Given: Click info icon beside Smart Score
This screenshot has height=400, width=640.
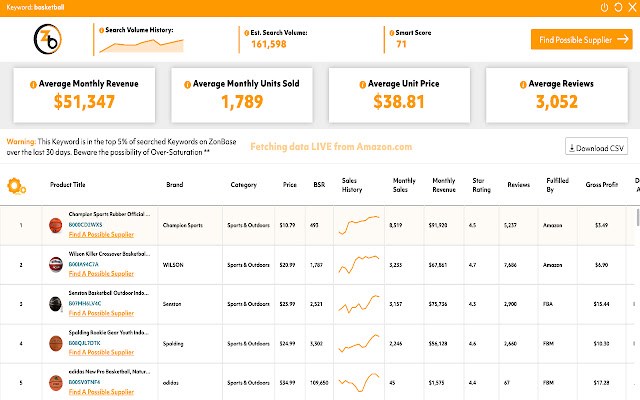Looking at the screenshot, I should [x=386, y=33].
